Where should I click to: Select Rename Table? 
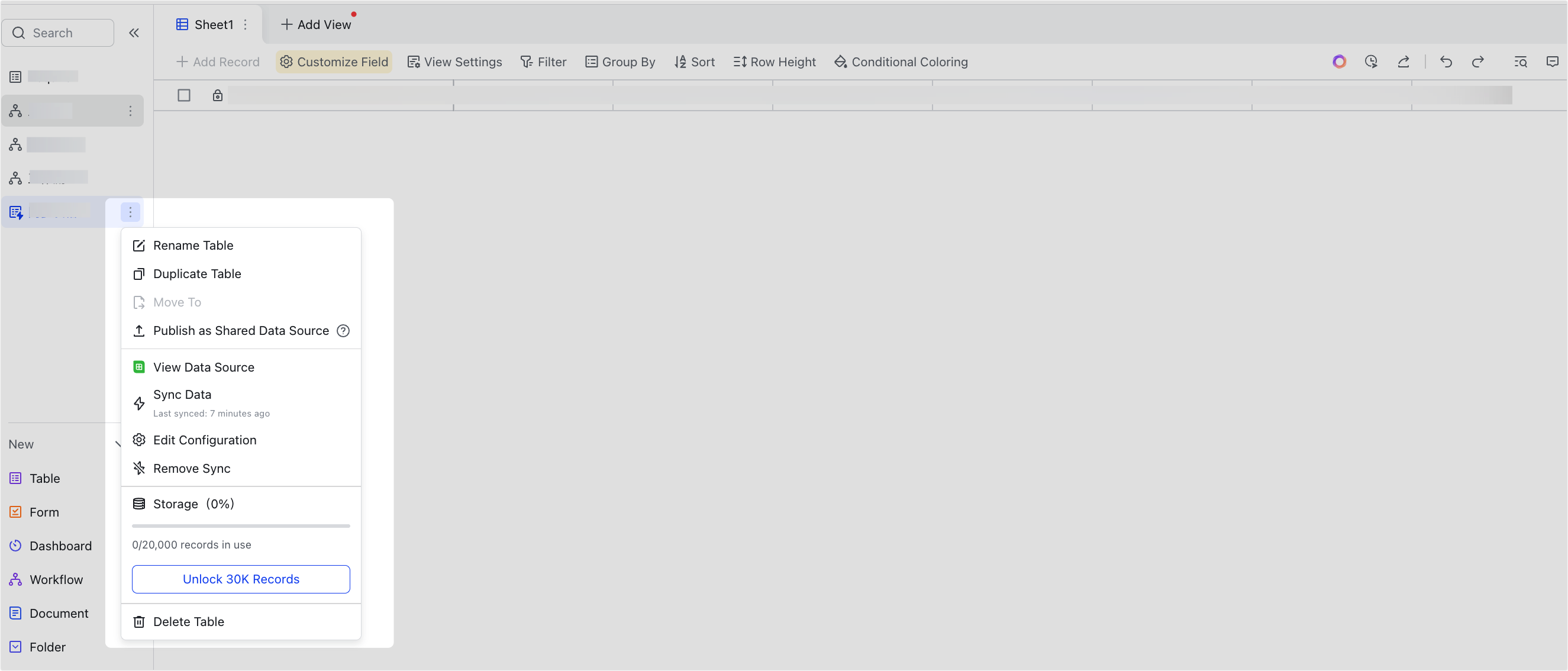click(241, 246)
